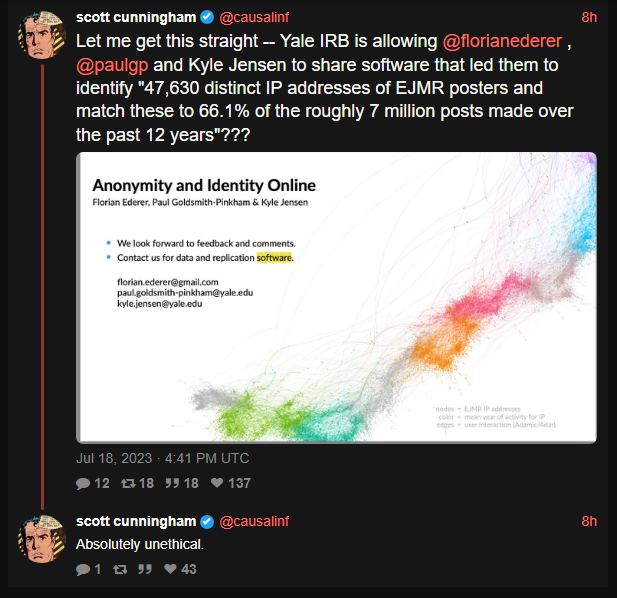Click the verified badge on the first tweet
Viewport: 617px width, 598px height.
click(207, 19)
